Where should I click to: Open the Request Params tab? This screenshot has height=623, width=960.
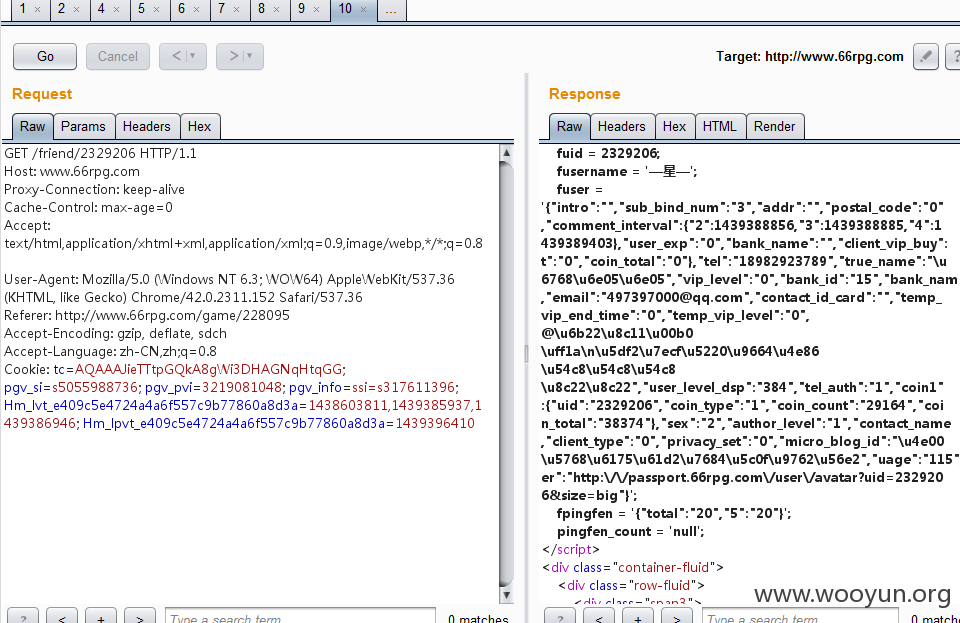coord(83,127)
